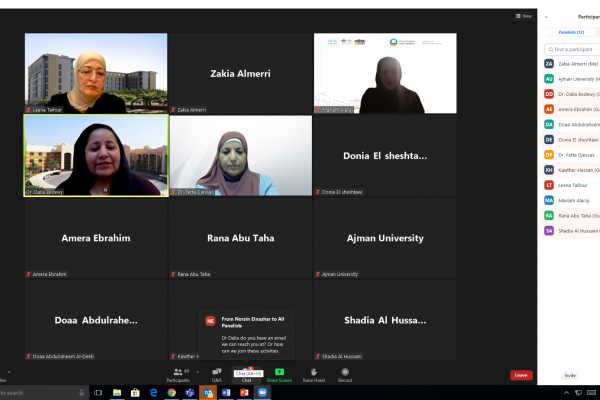Screen dimensions: 600x400
Task: Expand the View layout options
Action: coord(524,16)
